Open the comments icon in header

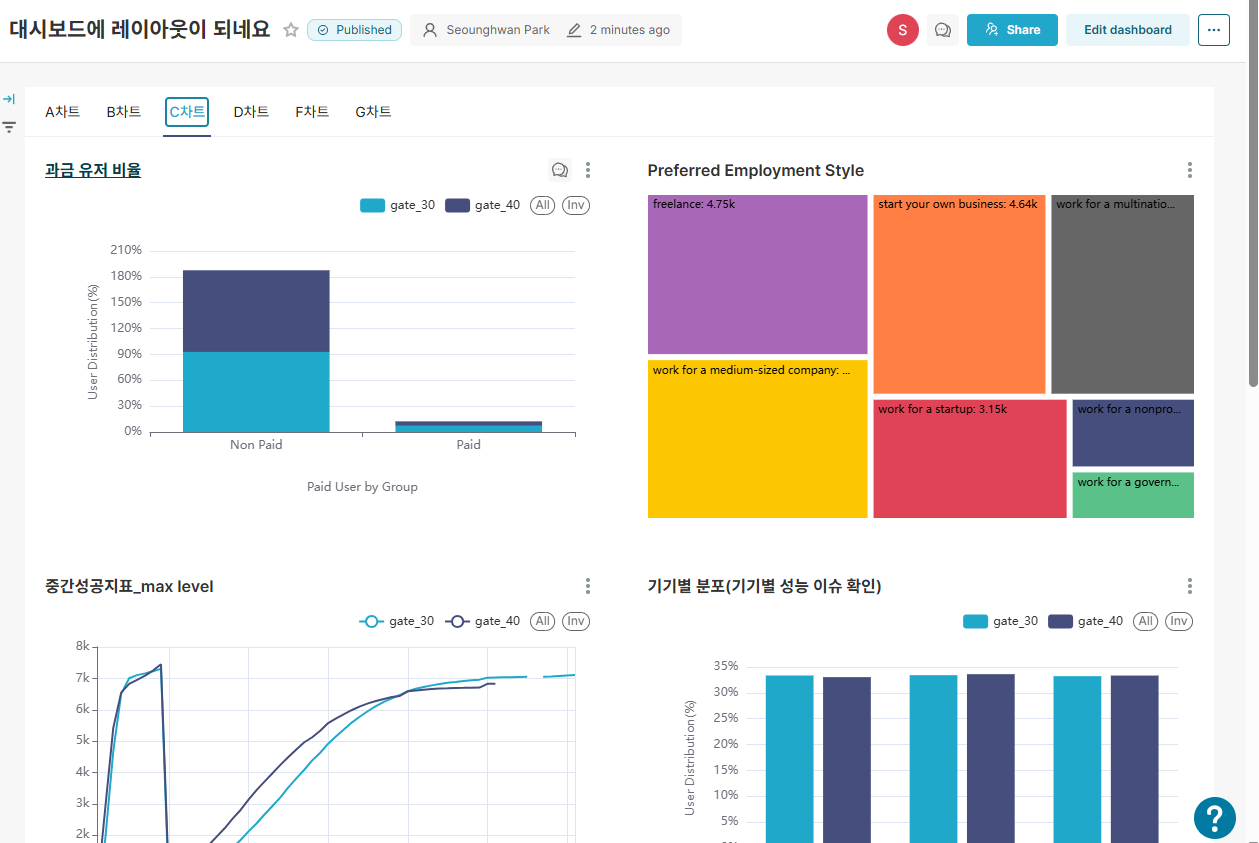[x=942, y=30]
